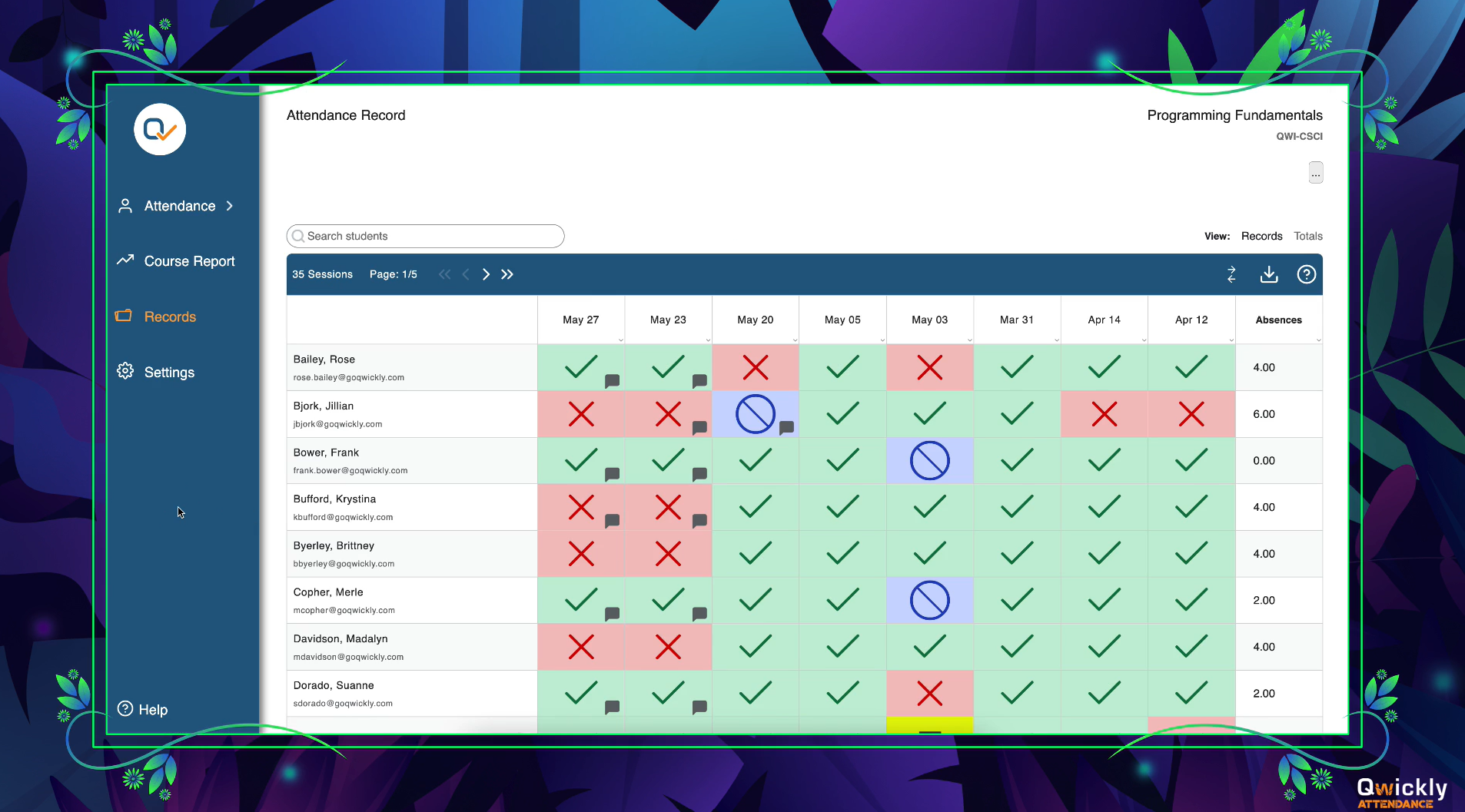Open the May 27 column dropdown arrow
This screenshot has width=1465, height=812.
tap(620, 340)
